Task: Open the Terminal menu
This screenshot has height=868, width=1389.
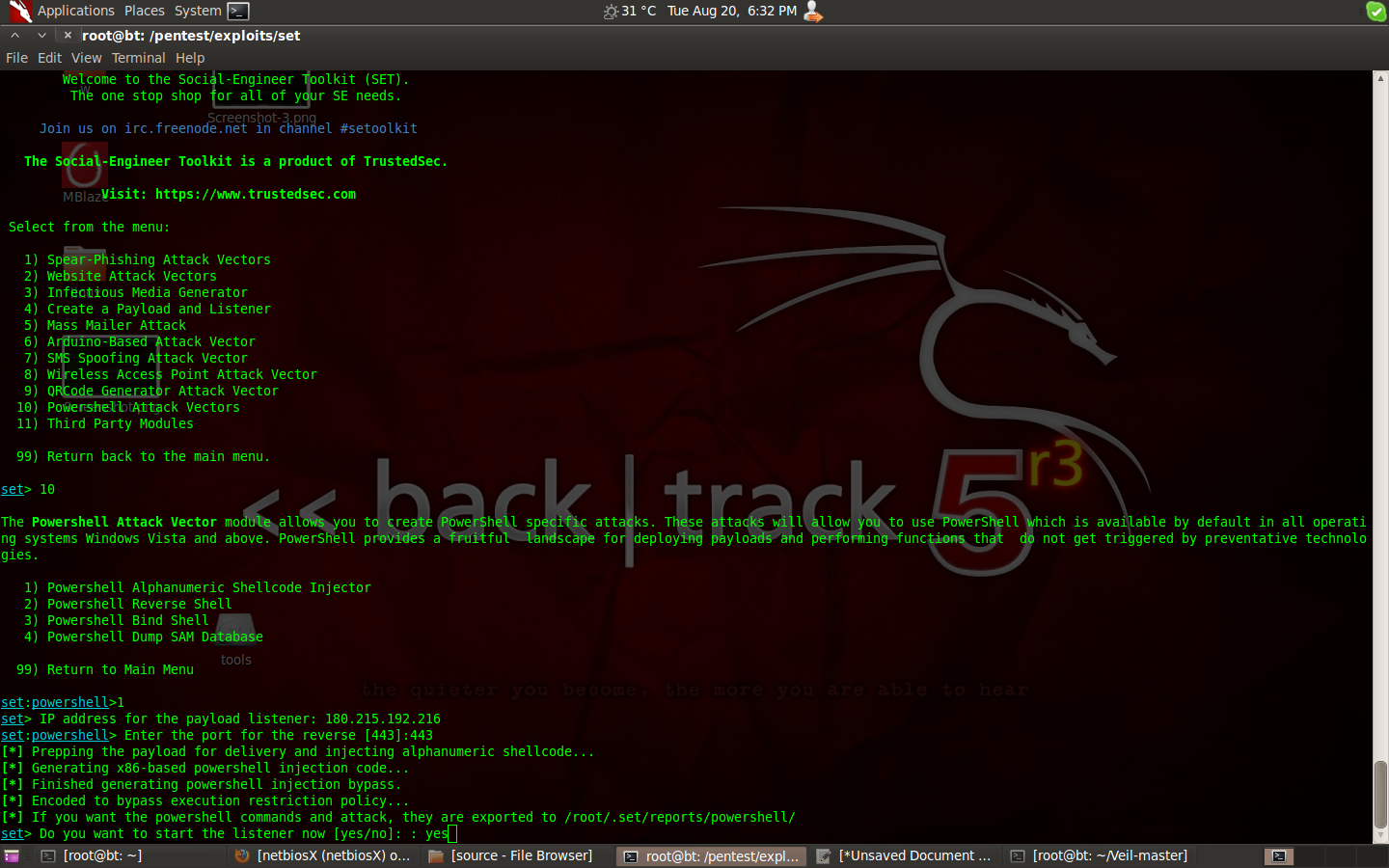Action: [x=139, y=58]
